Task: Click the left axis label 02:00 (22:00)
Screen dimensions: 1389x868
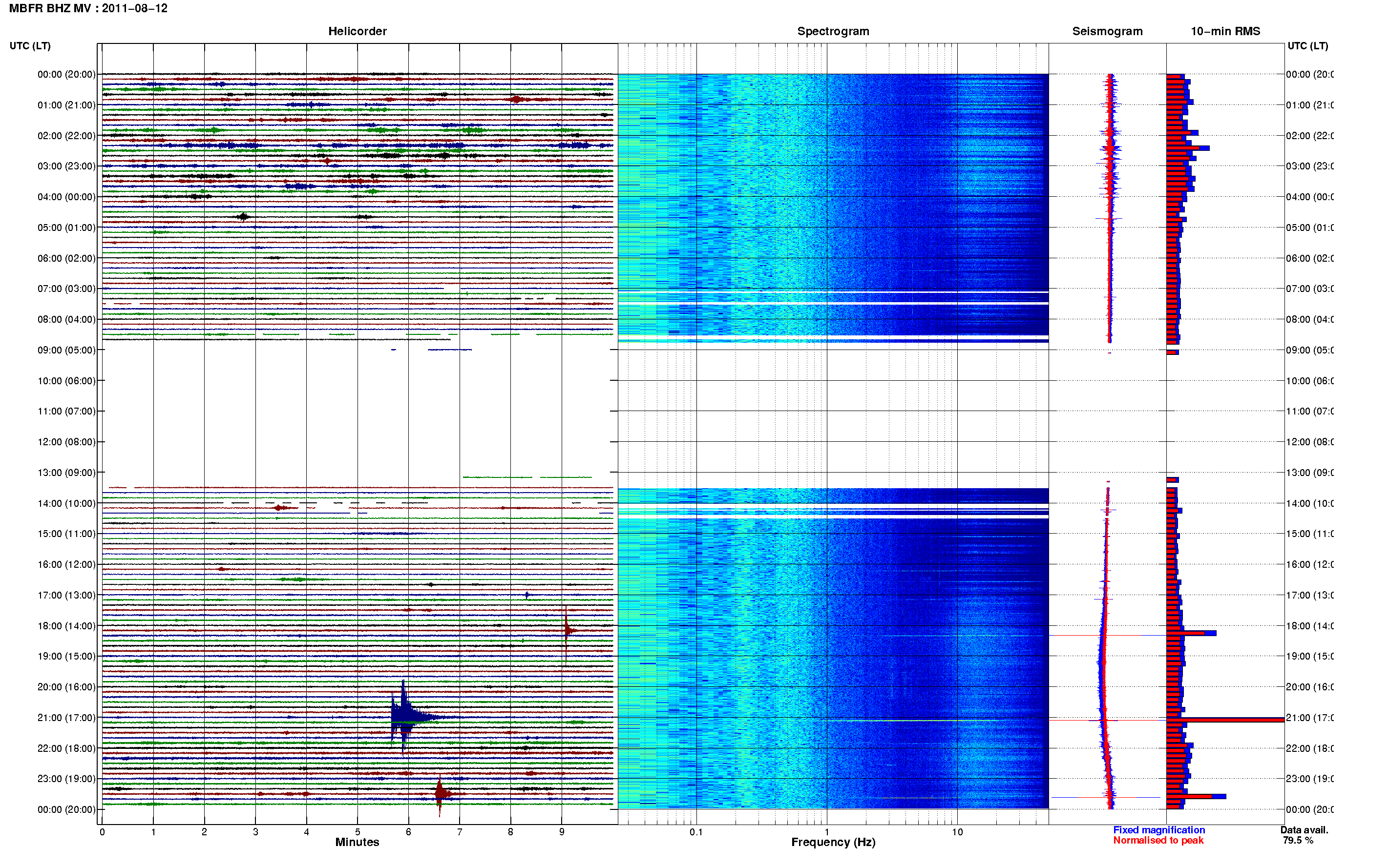Action: (x=66, y=136)
